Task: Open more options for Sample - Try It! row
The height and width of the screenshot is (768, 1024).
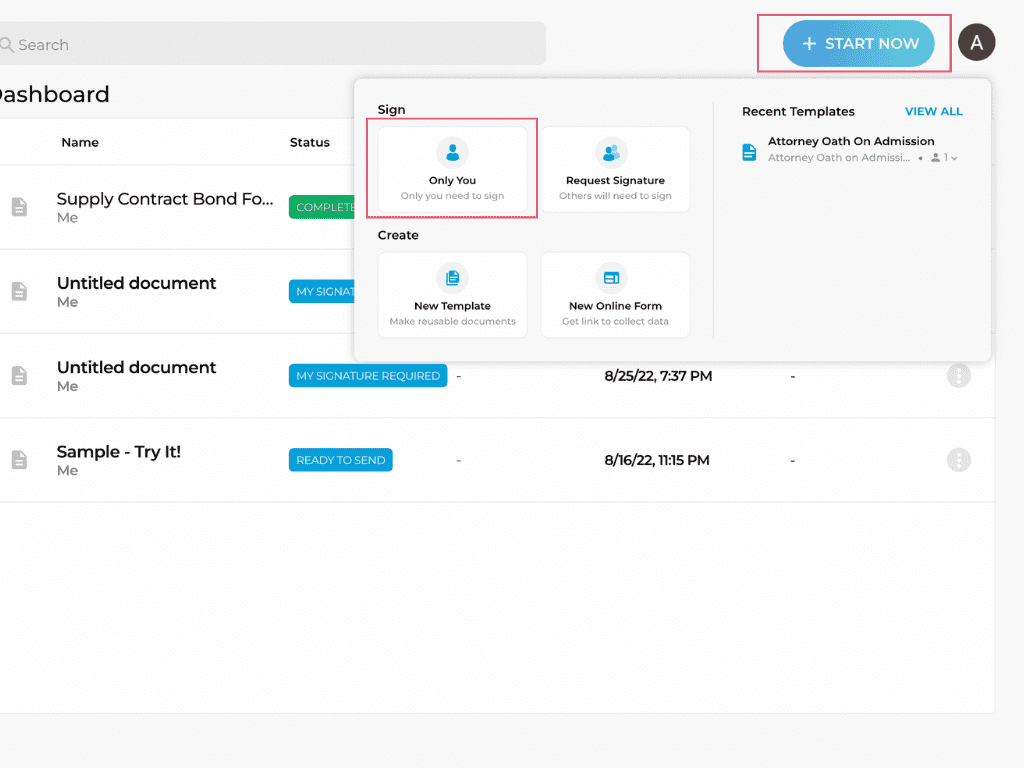Action: click(x=959, y=460)
